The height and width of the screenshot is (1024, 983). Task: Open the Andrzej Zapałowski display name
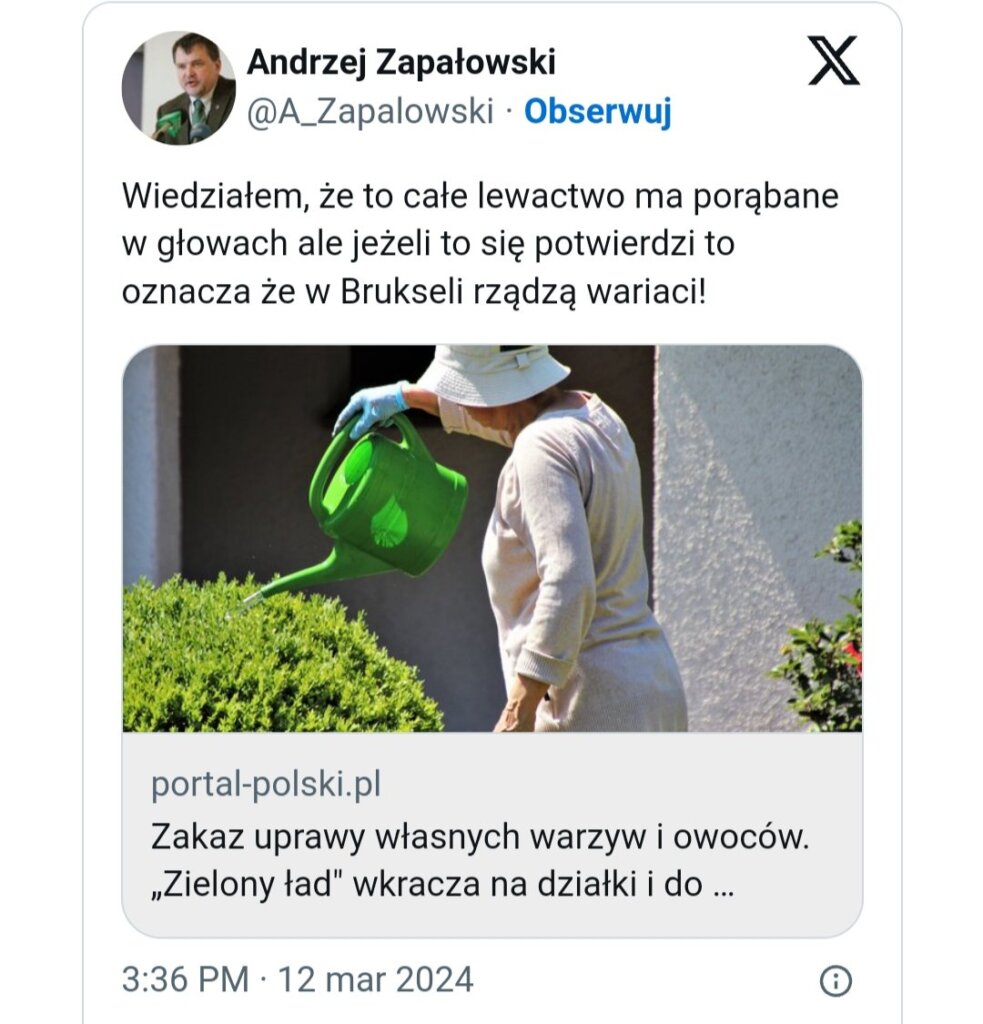coord(401,63)
